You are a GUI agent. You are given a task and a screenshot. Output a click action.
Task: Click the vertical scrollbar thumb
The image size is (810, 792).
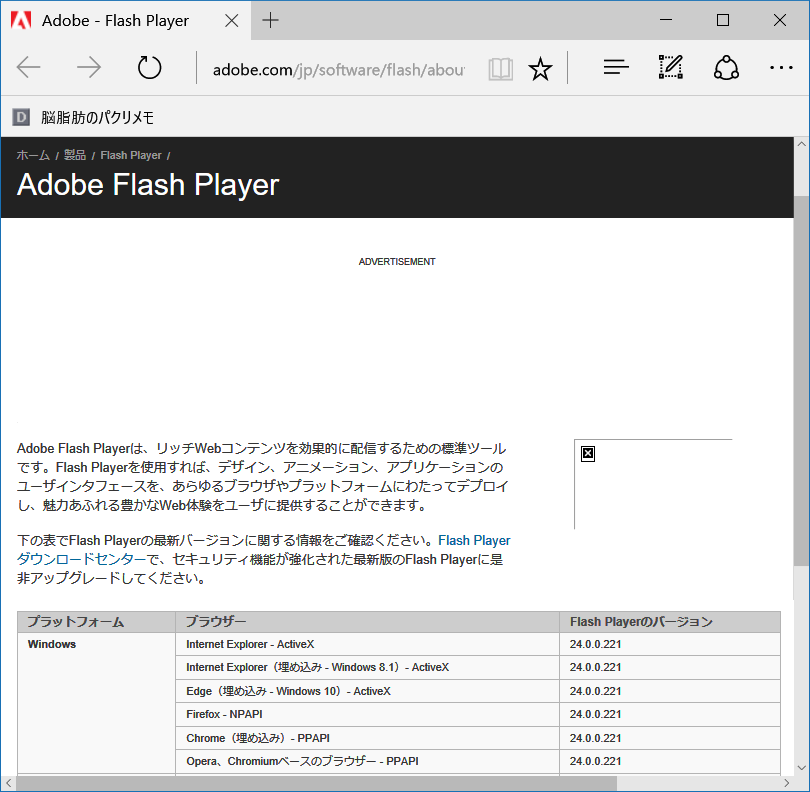click(801, 381)
